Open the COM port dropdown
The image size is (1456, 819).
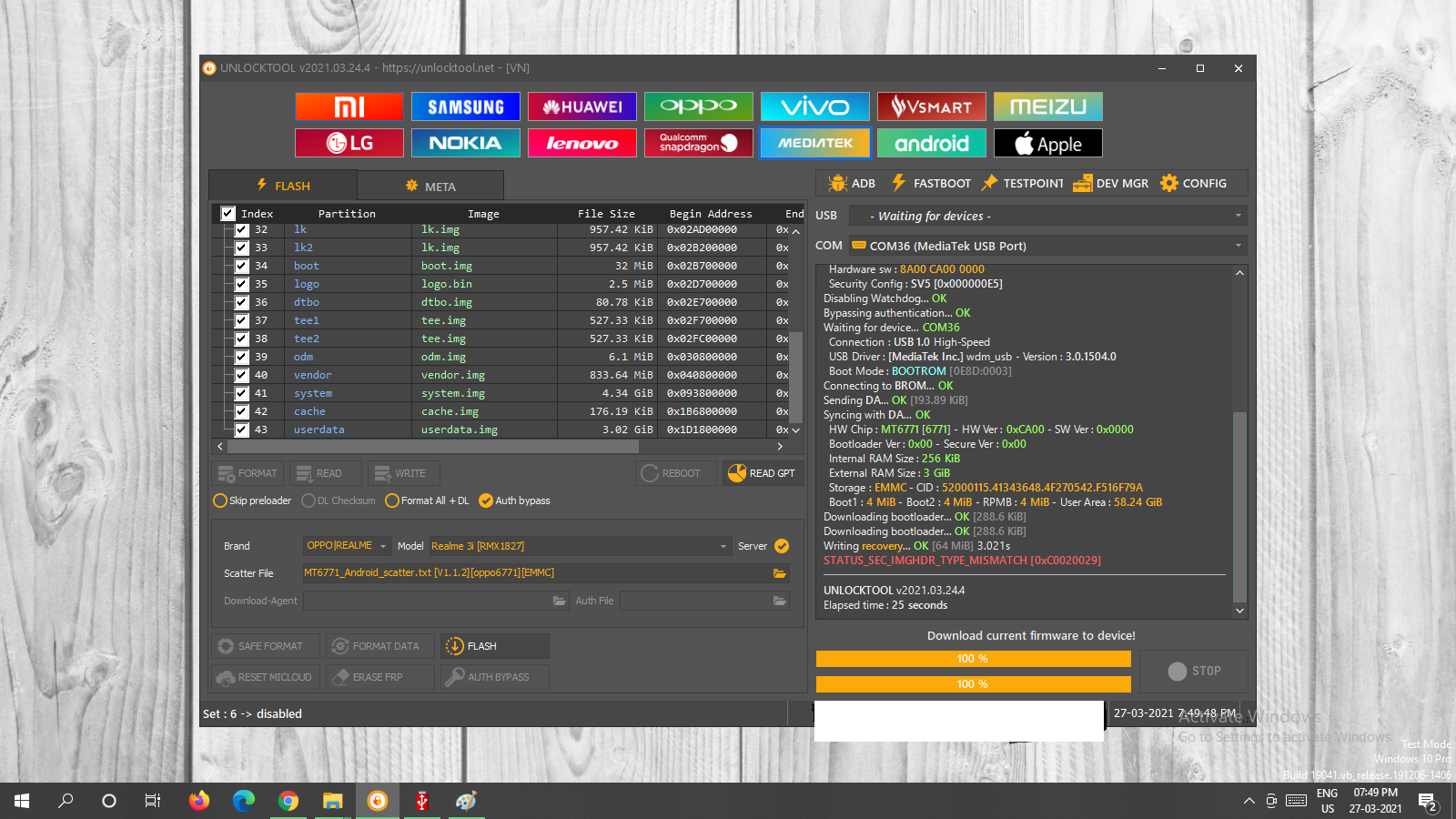pos(1047,246)
